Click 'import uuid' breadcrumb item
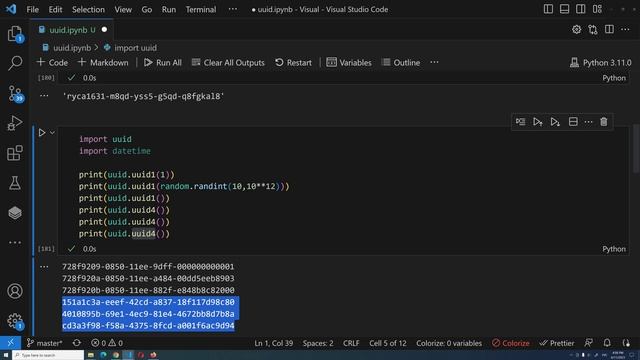Screen dimensions: 640x360 135,48
